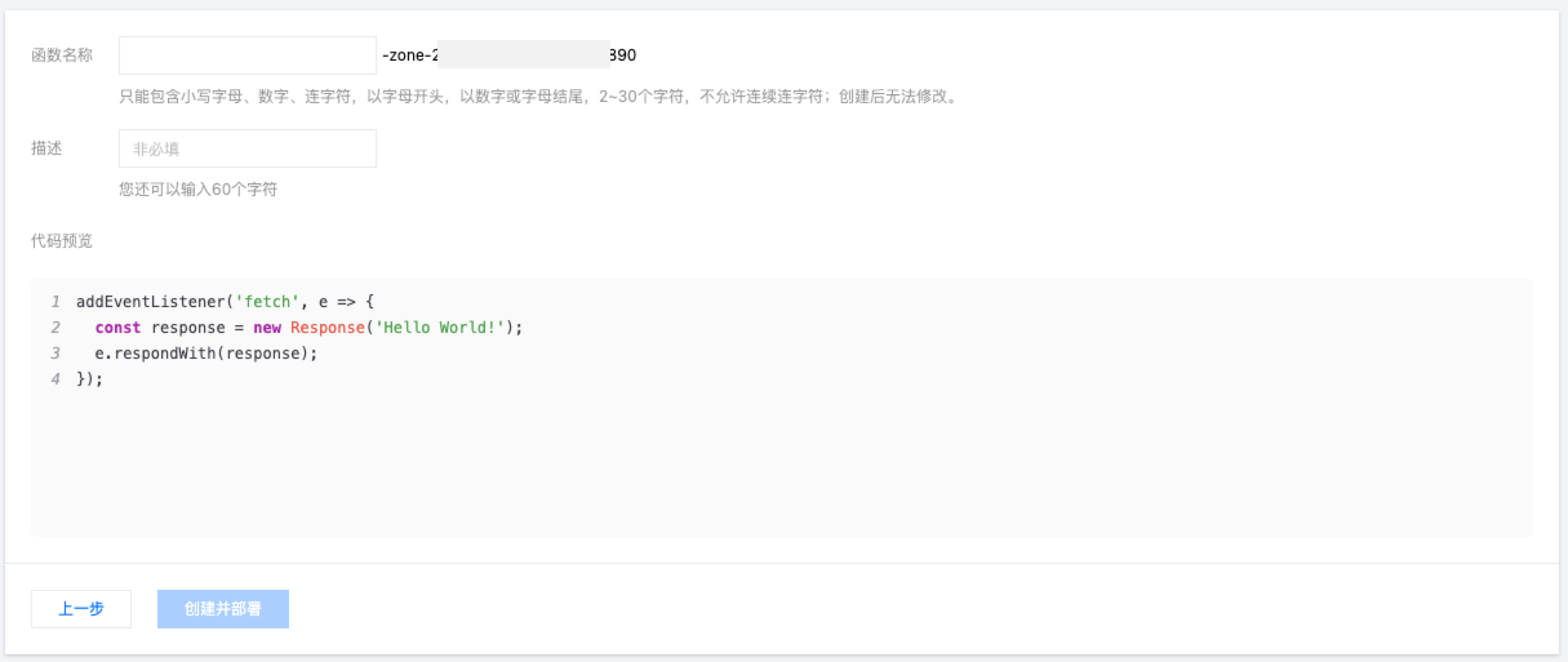Click the const keyword in code preview

point(117,328)
